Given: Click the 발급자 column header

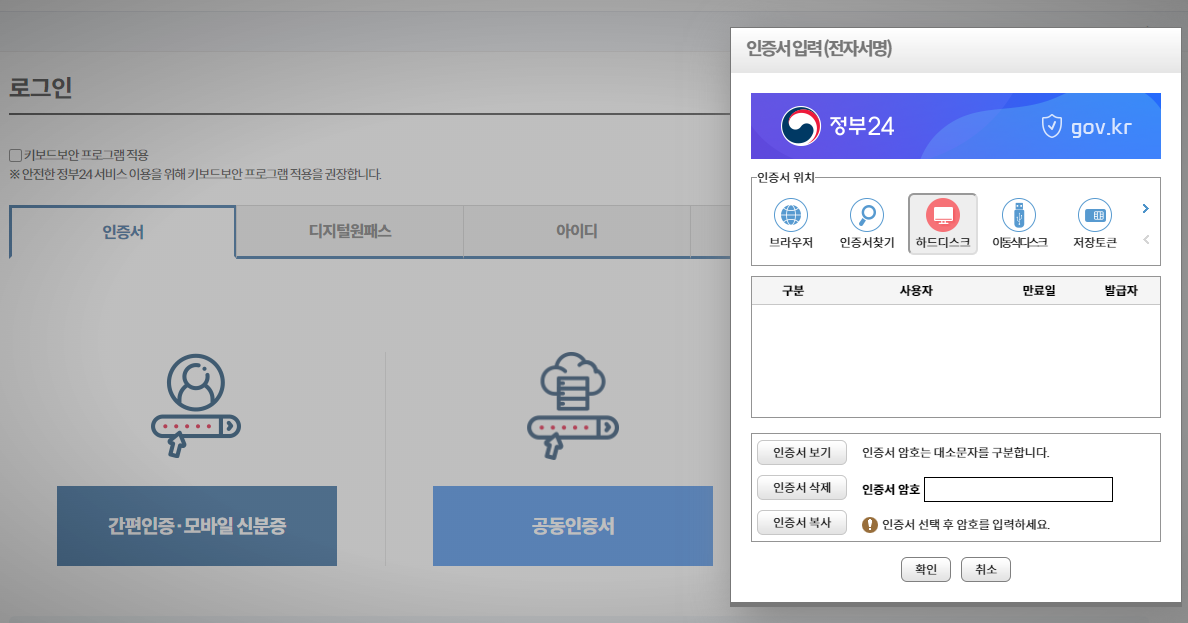Looking at the screenshot, I should 1121,290.
